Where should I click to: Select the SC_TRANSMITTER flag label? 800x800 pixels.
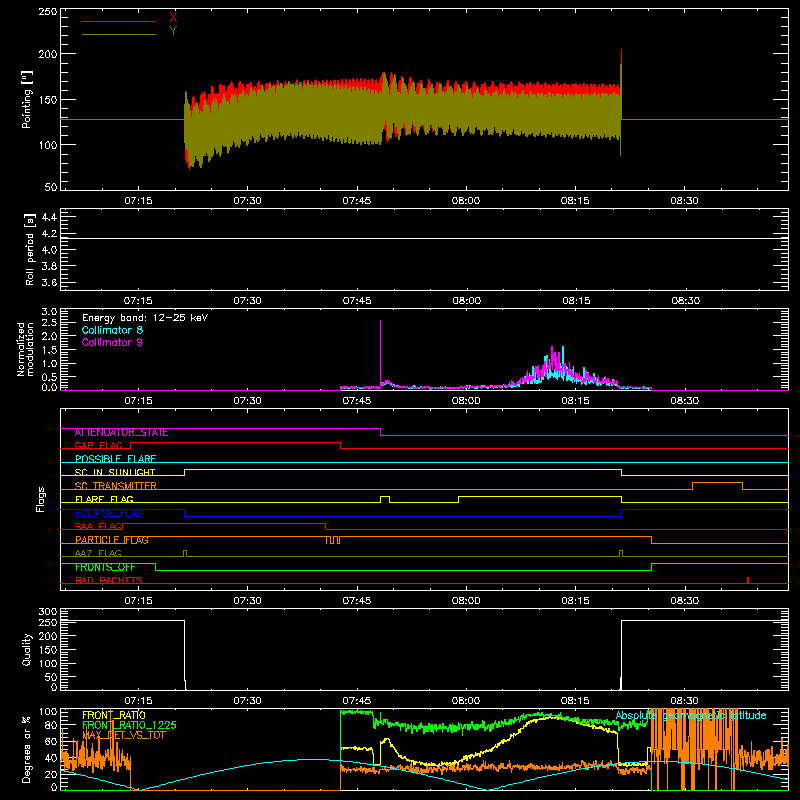click(x=116, y=486)
